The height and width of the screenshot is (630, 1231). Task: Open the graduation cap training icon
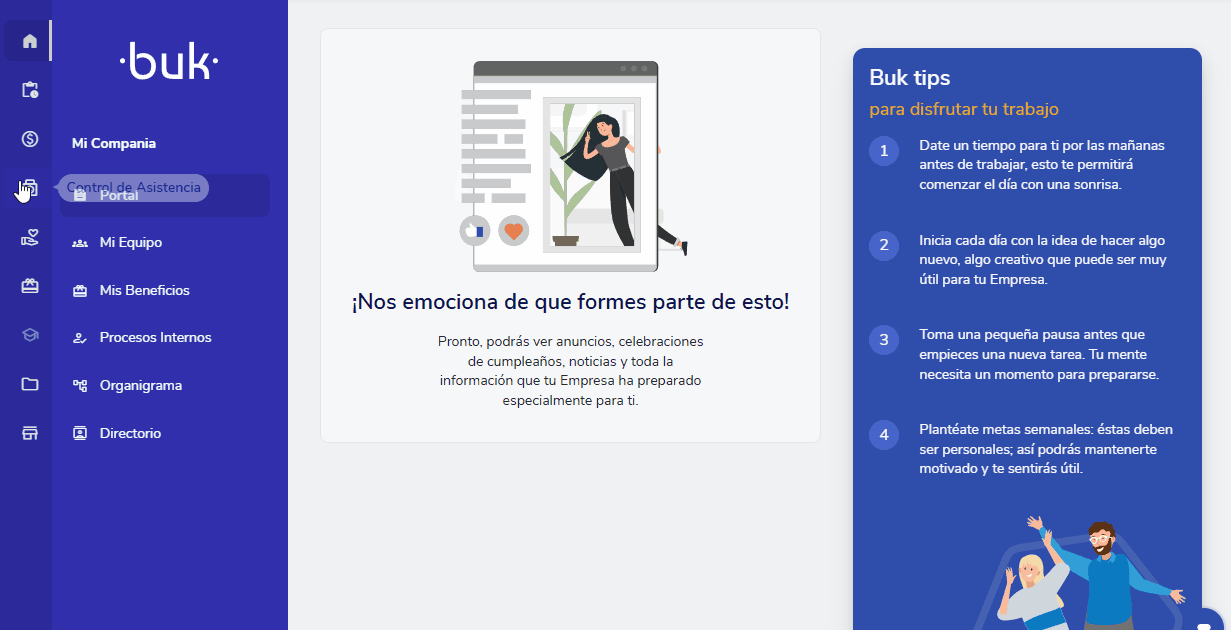click(x=27, y=334)
